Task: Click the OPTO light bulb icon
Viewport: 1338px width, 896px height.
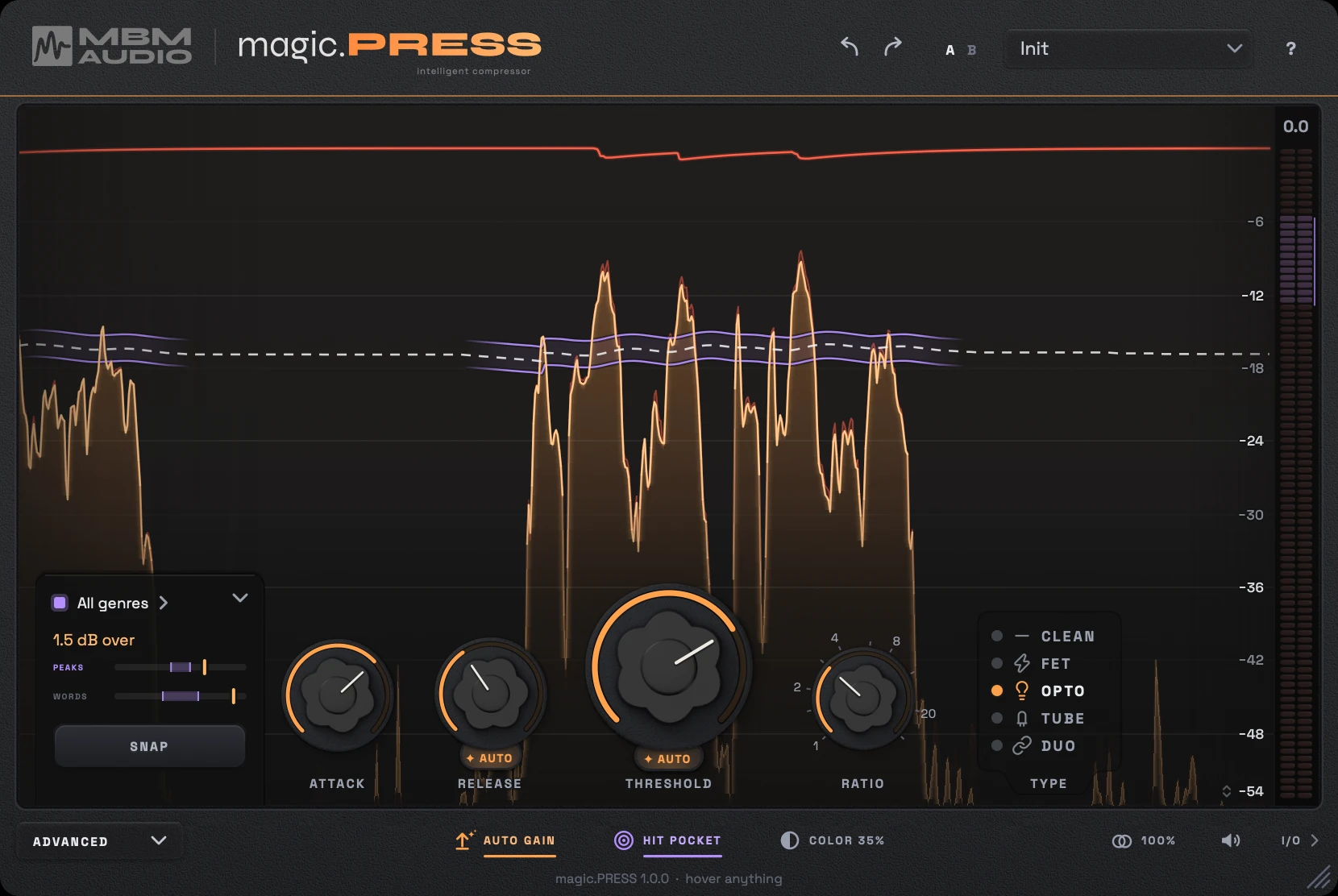Action: point(1022,691)
